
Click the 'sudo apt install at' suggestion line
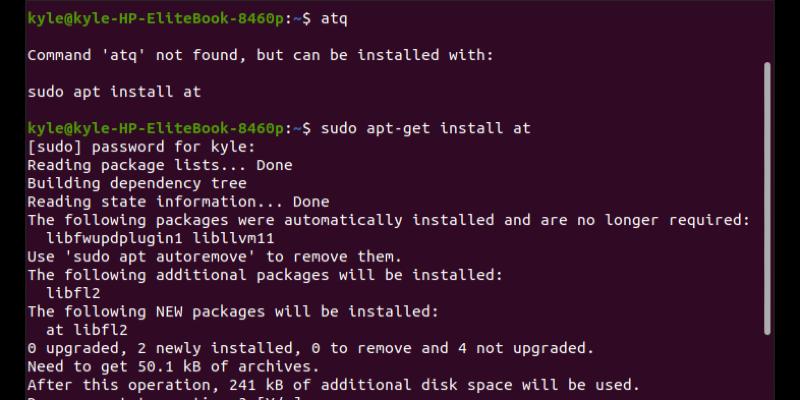[x=114, y=92]
